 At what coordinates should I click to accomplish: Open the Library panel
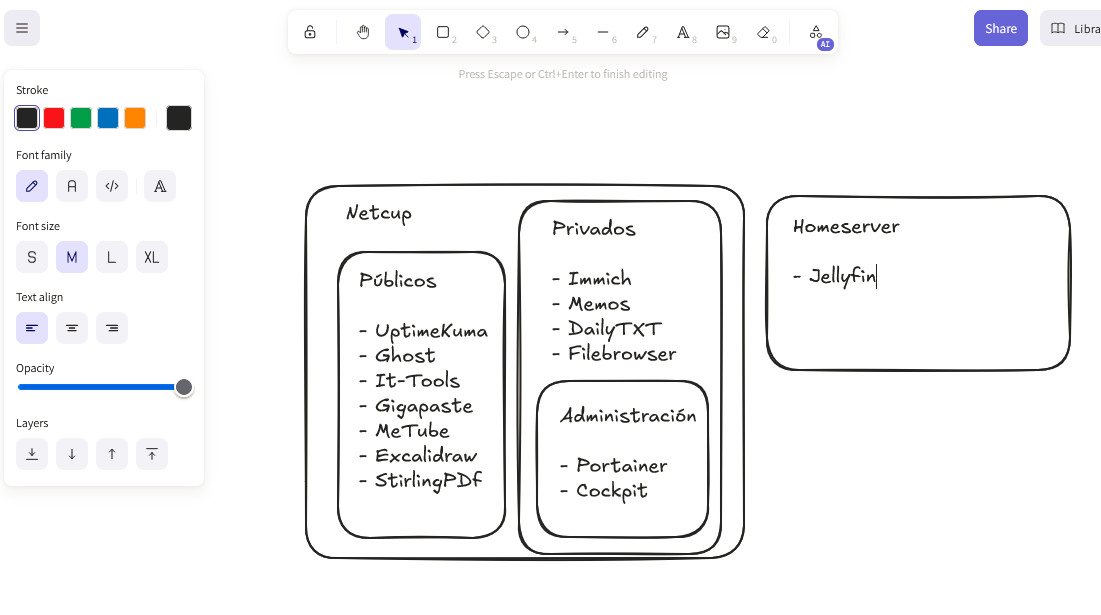coord(1072,29)
